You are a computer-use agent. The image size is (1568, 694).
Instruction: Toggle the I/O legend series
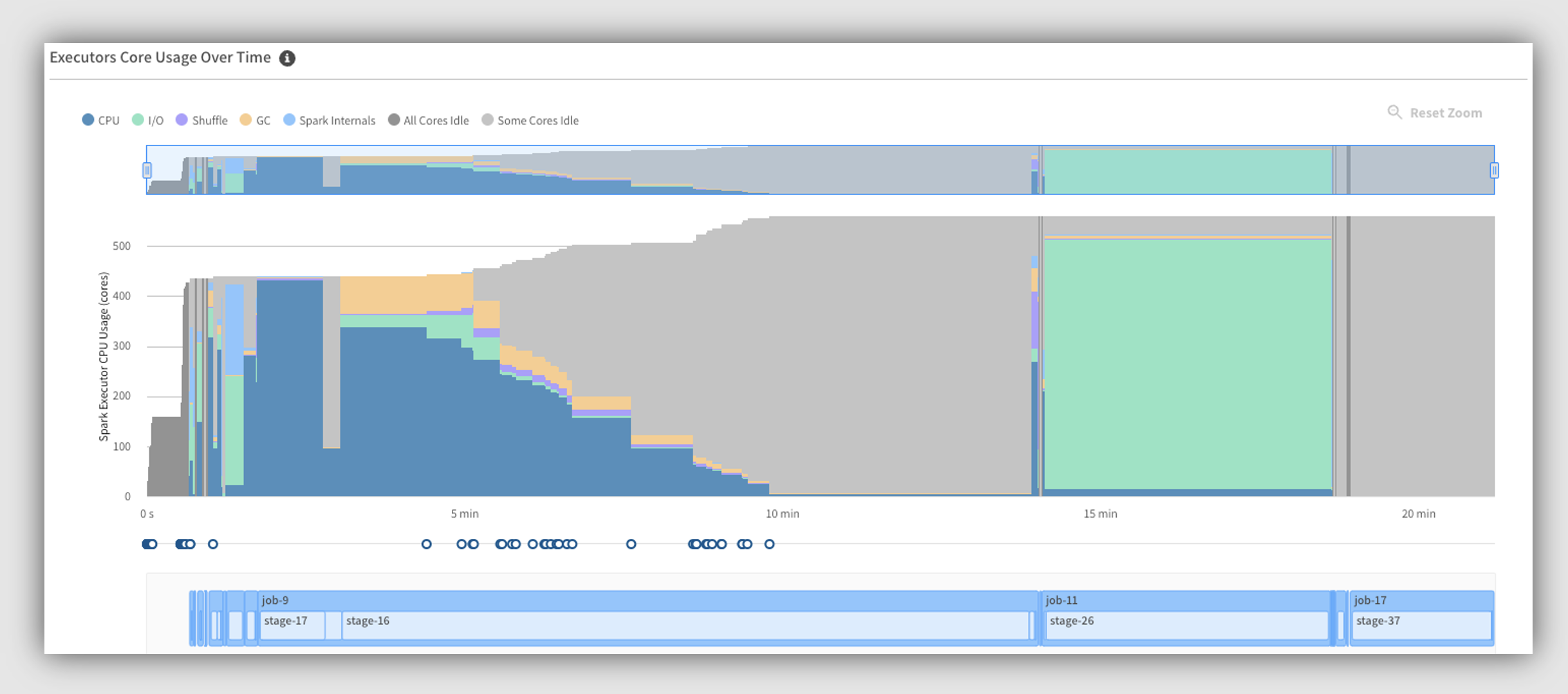(148, 120)
